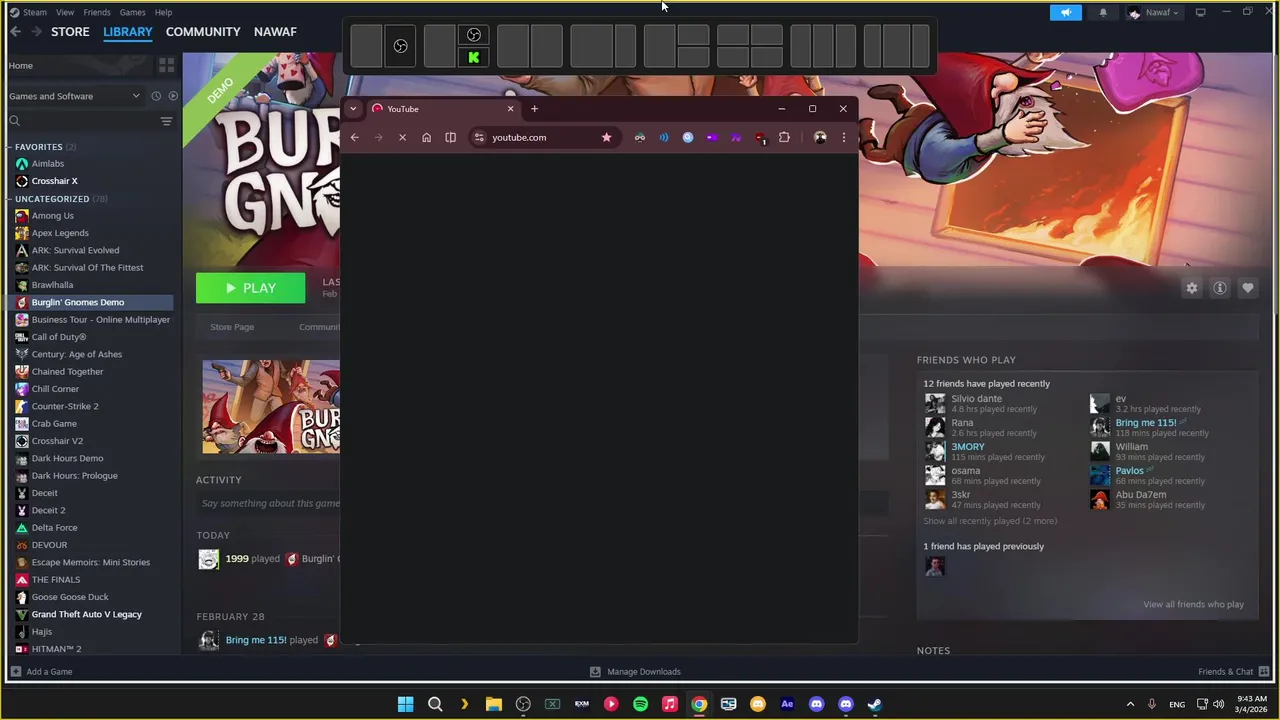
Task: Open the Games menu in Steam
Action: click(132, 12)
